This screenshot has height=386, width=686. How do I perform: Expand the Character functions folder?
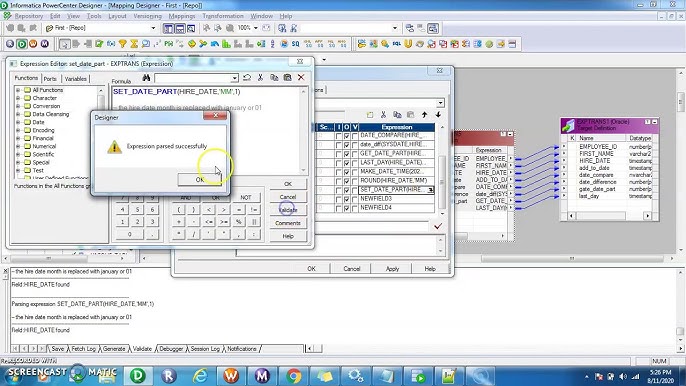click(18, 98)
